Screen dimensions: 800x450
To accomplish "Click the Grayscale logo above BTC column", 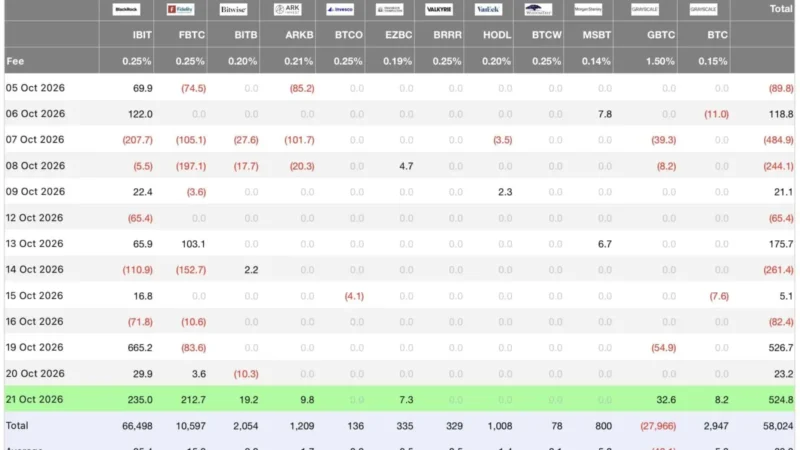I will (703, 9).
